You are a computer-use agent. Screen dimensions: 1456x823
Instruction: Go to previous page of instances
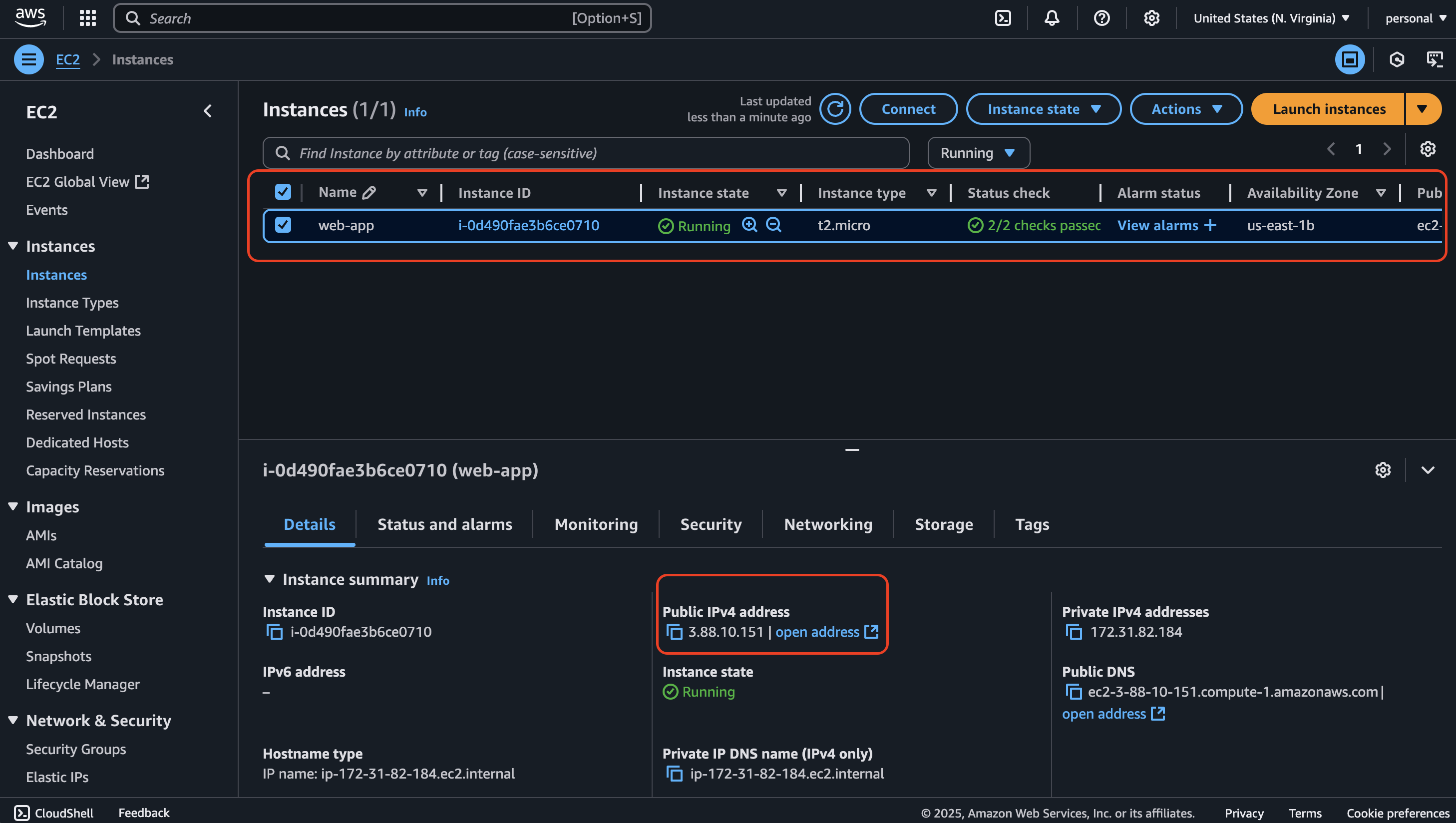tap(1331, 149)
